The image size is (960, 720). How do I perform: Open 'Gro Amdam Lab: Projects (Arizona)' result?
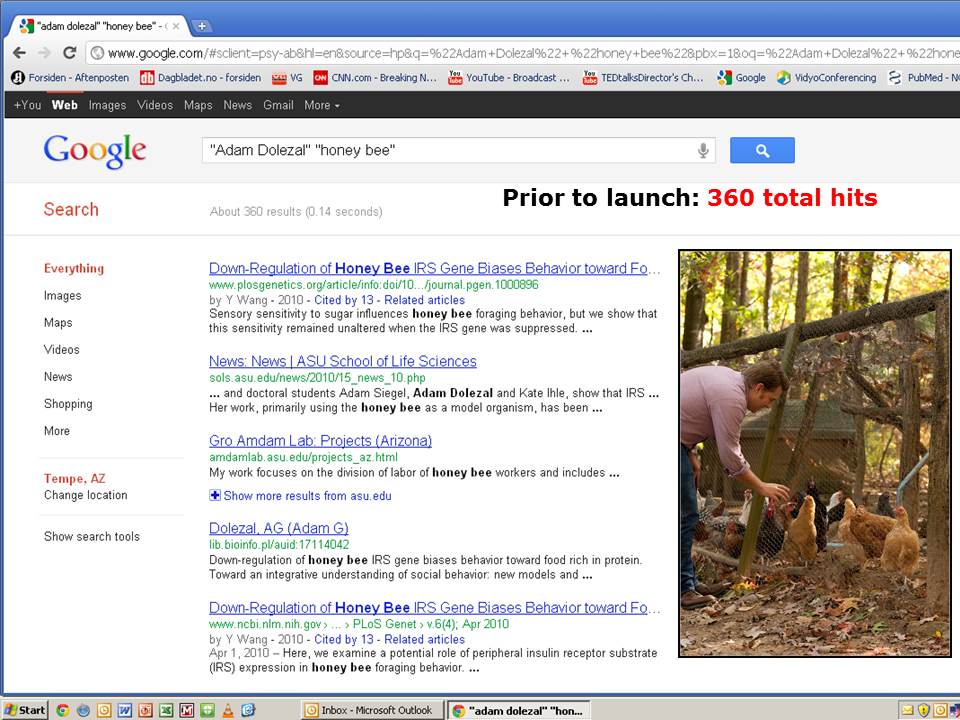point(320,441)
